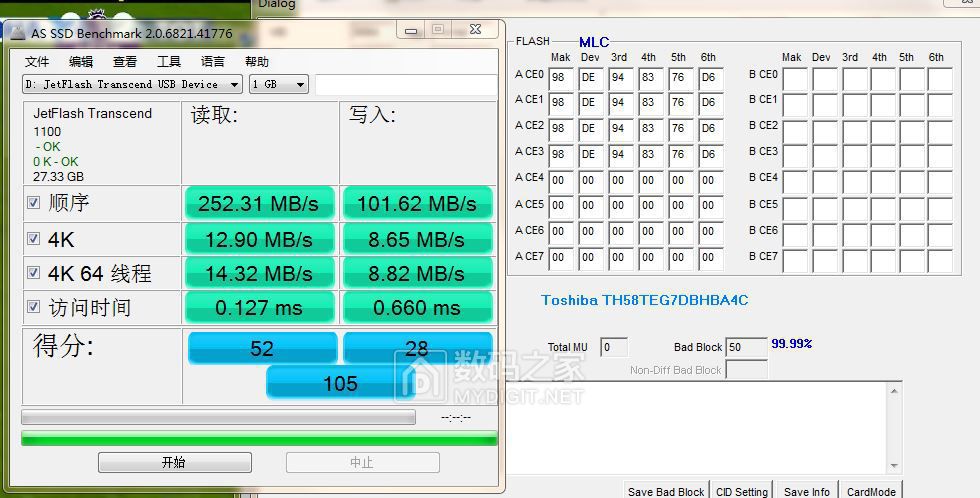Click the MLC flash type label
The width and height of the screenshot is (980, 498).
click(594, 42)
